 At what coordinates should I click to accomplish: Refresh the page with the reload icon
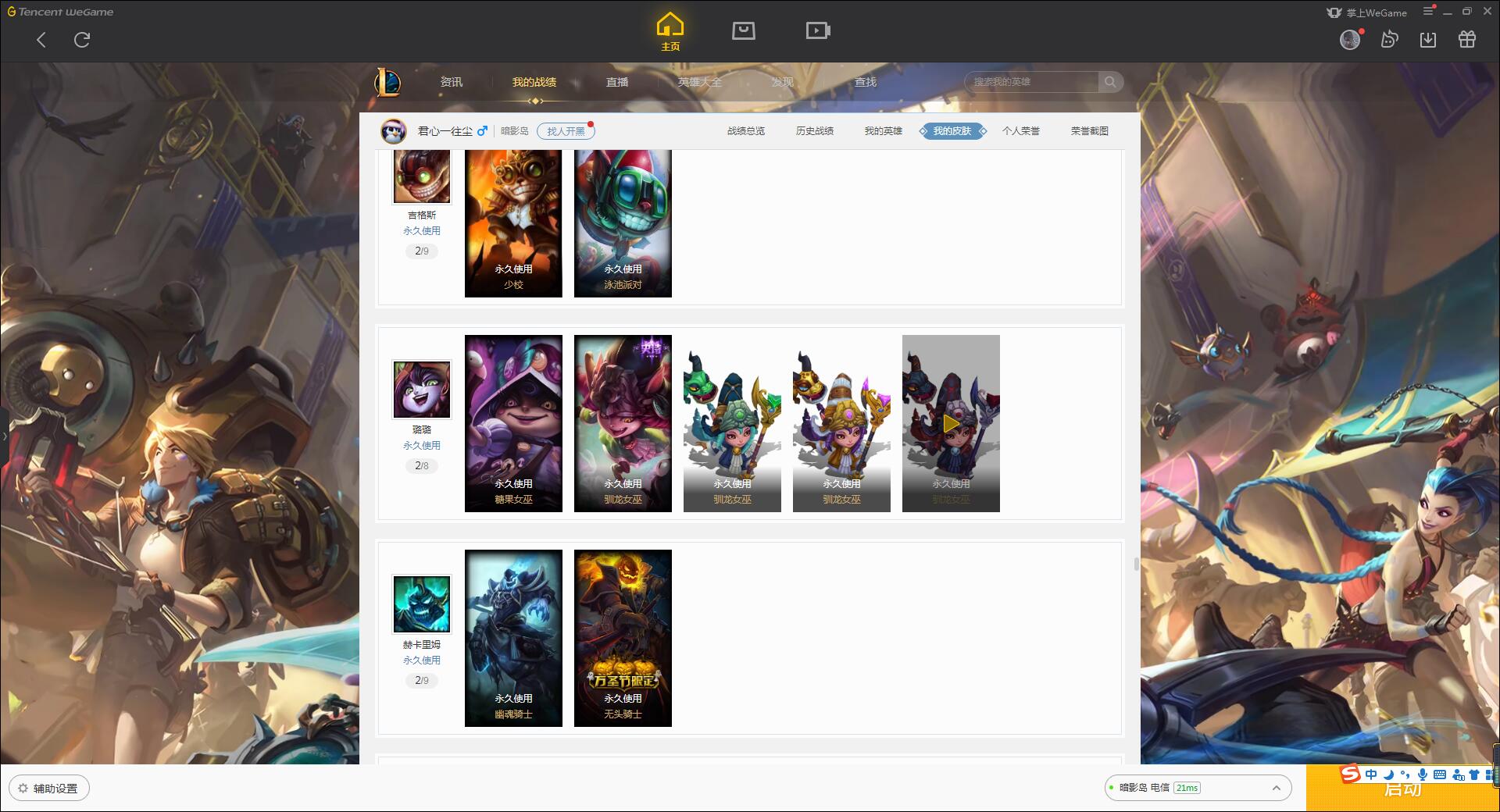tap(82, 40)
